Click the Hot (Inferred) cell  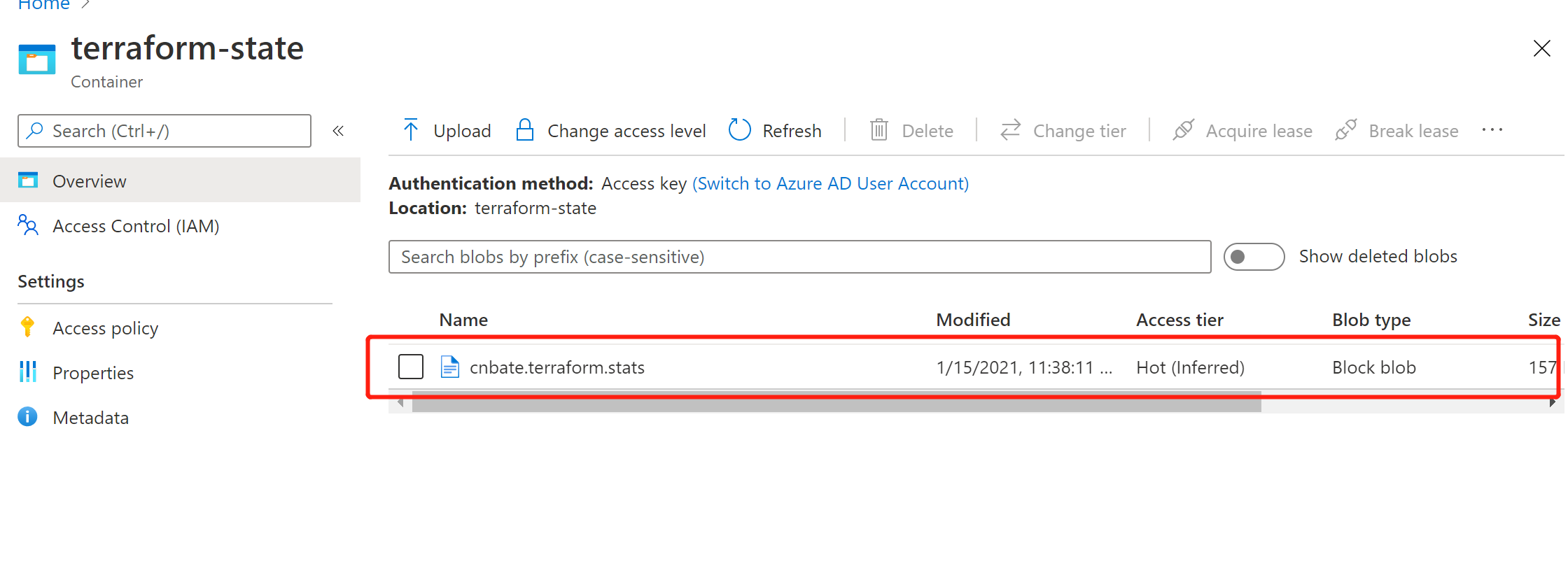point(1190,367)
